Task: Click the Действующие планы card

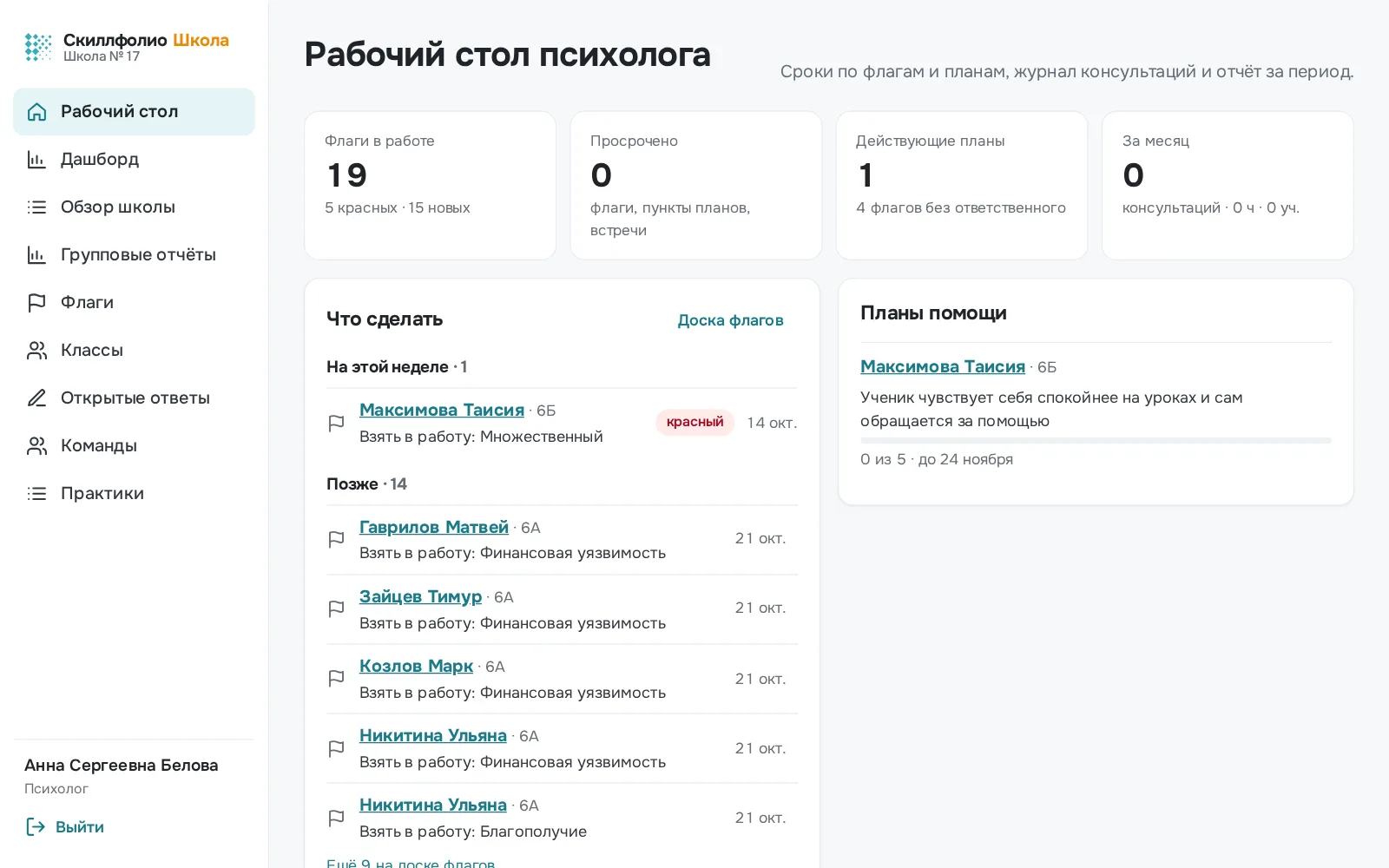Action: click(x=962, y=186)
